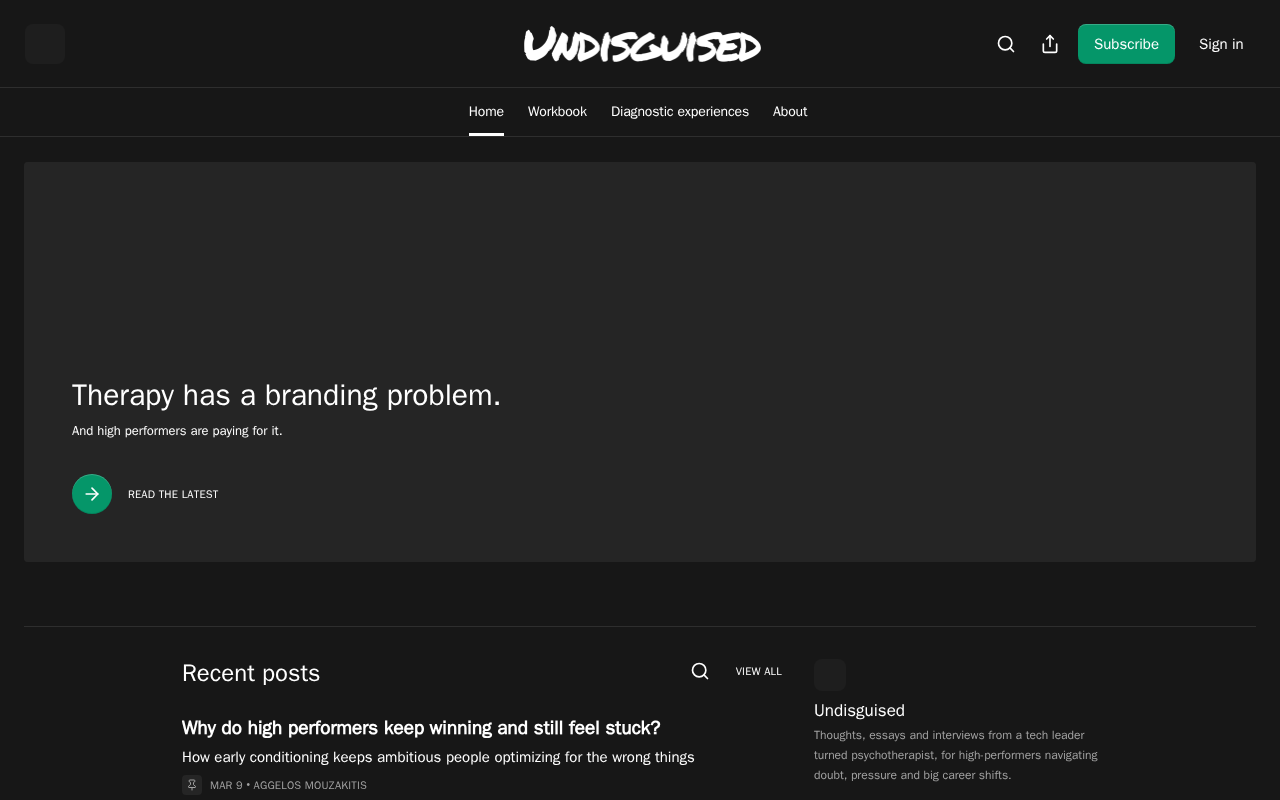Click the pinned post icon beside Mar 9

(x=192, y=785)
